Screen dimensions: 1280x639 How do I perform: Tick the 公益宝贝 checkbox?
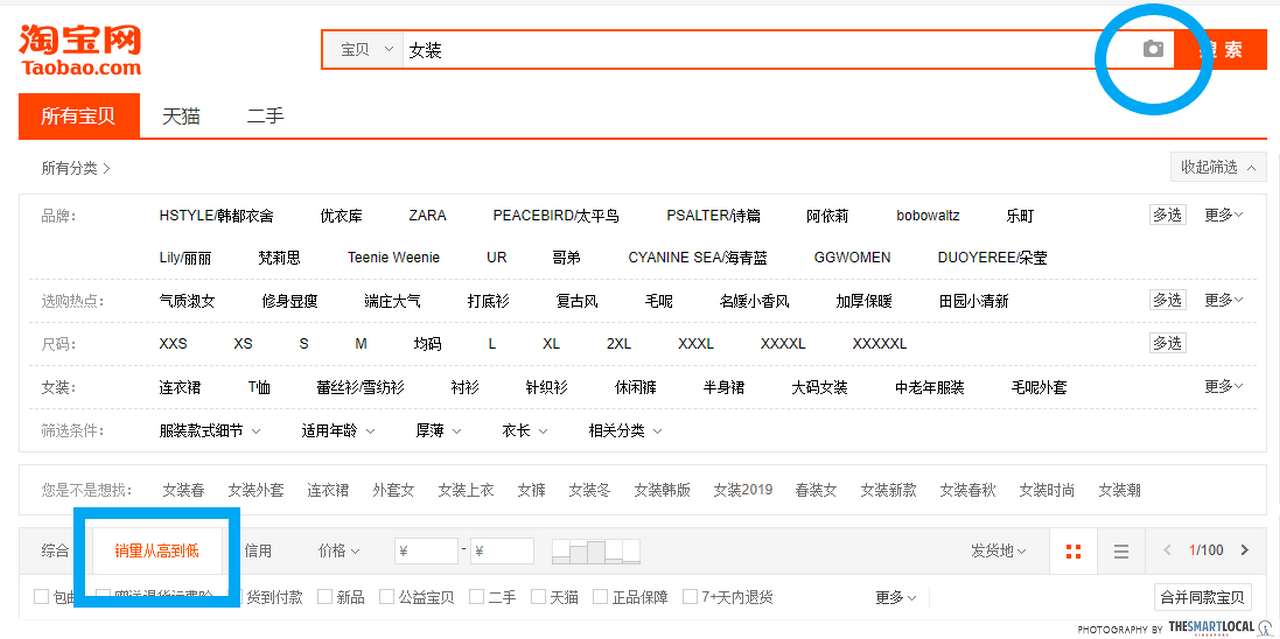[x=387, y=597]
